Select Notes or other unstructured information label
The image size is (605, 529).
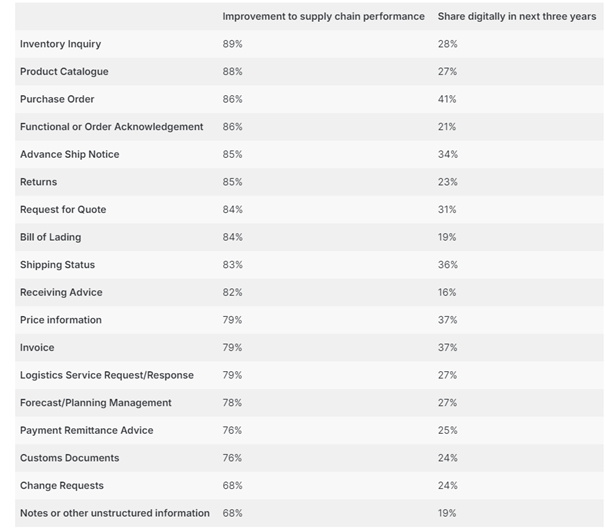tap(115, 513)
